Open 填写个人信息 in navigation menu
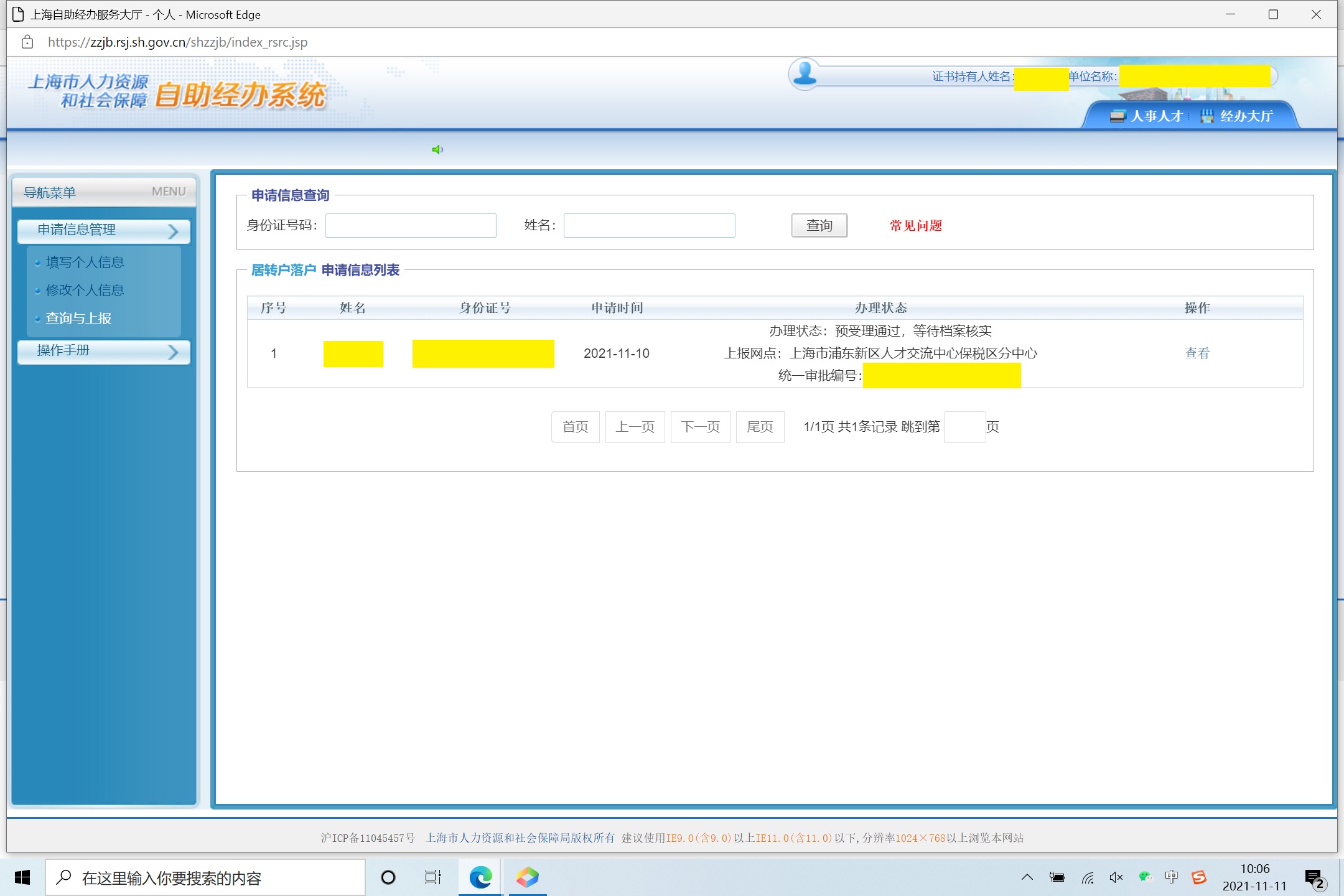Viewport: 1344px width, 896px height. pos(85,262)
